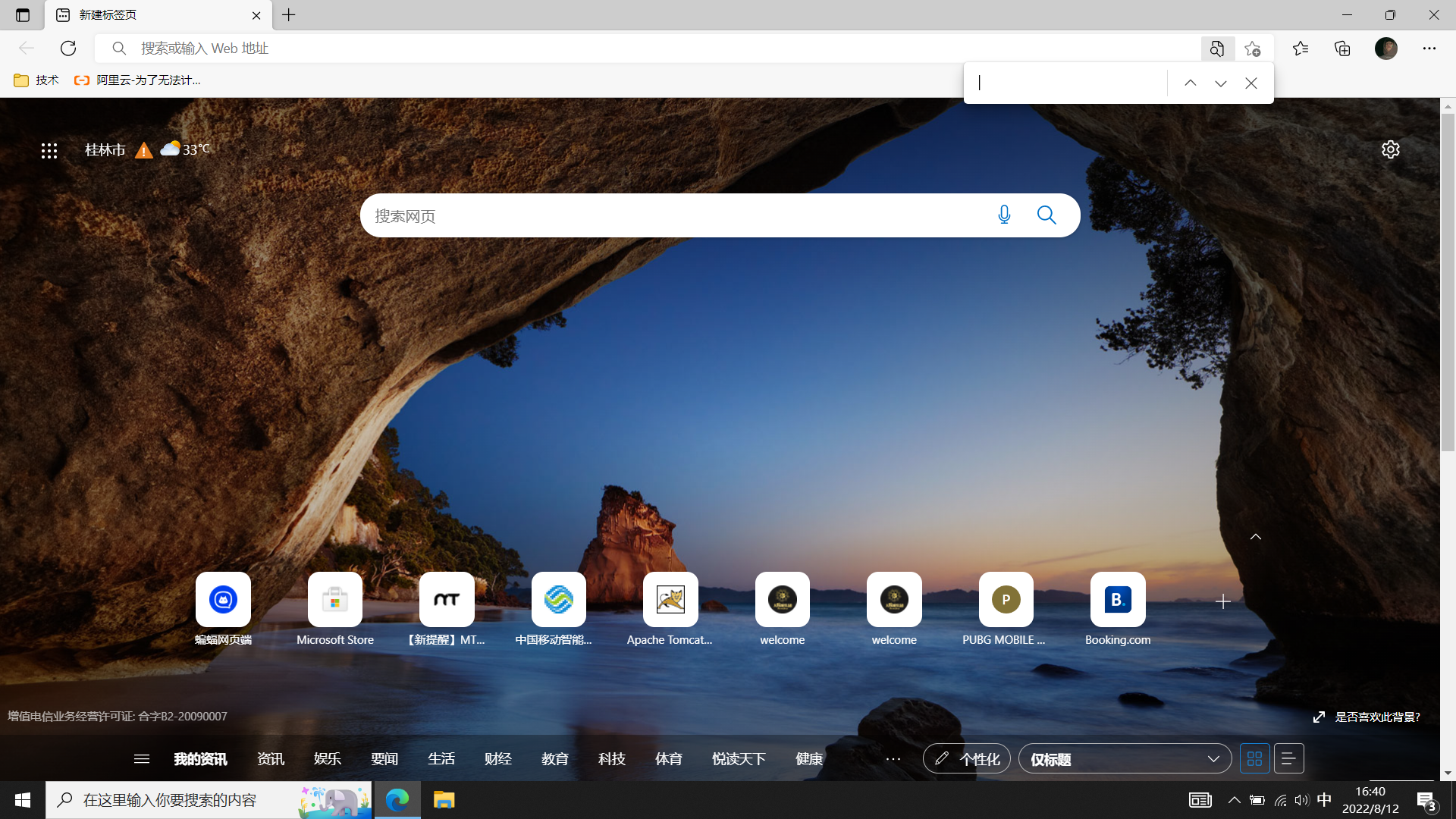Expand the 仅标题 layout dropdown
1456x819 pixels.
coord(1125,758)
